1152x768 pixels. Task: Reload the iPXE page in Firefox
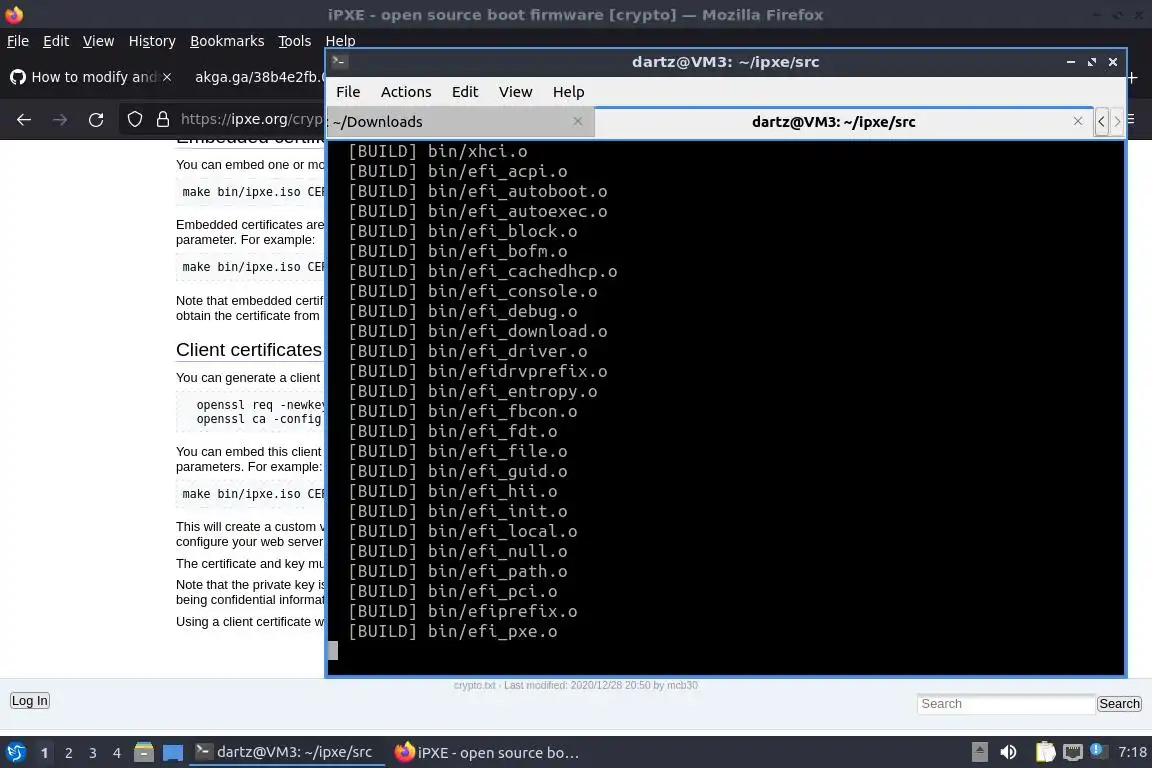pos(96,119)
